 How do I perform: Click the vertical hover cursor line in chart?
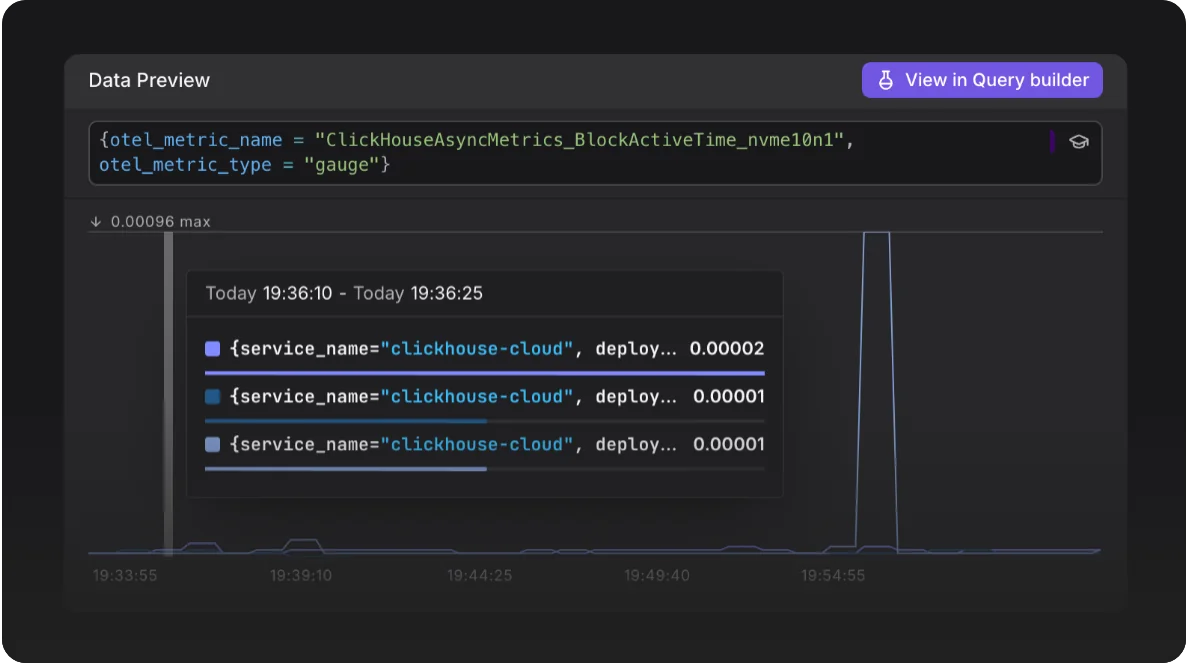coord(168,392)
